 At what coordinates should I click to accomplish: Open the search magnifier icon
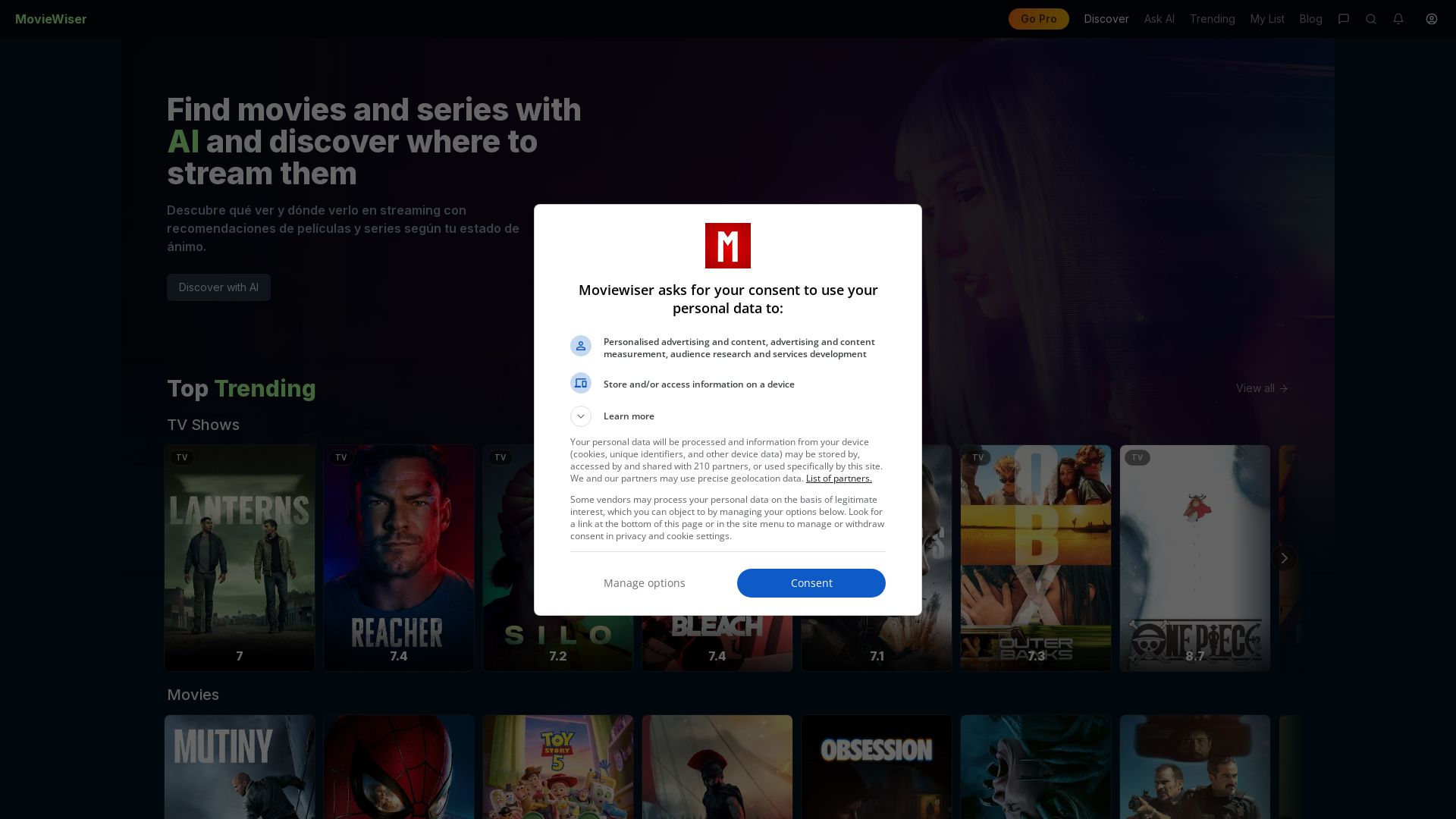click(1371, 19)
